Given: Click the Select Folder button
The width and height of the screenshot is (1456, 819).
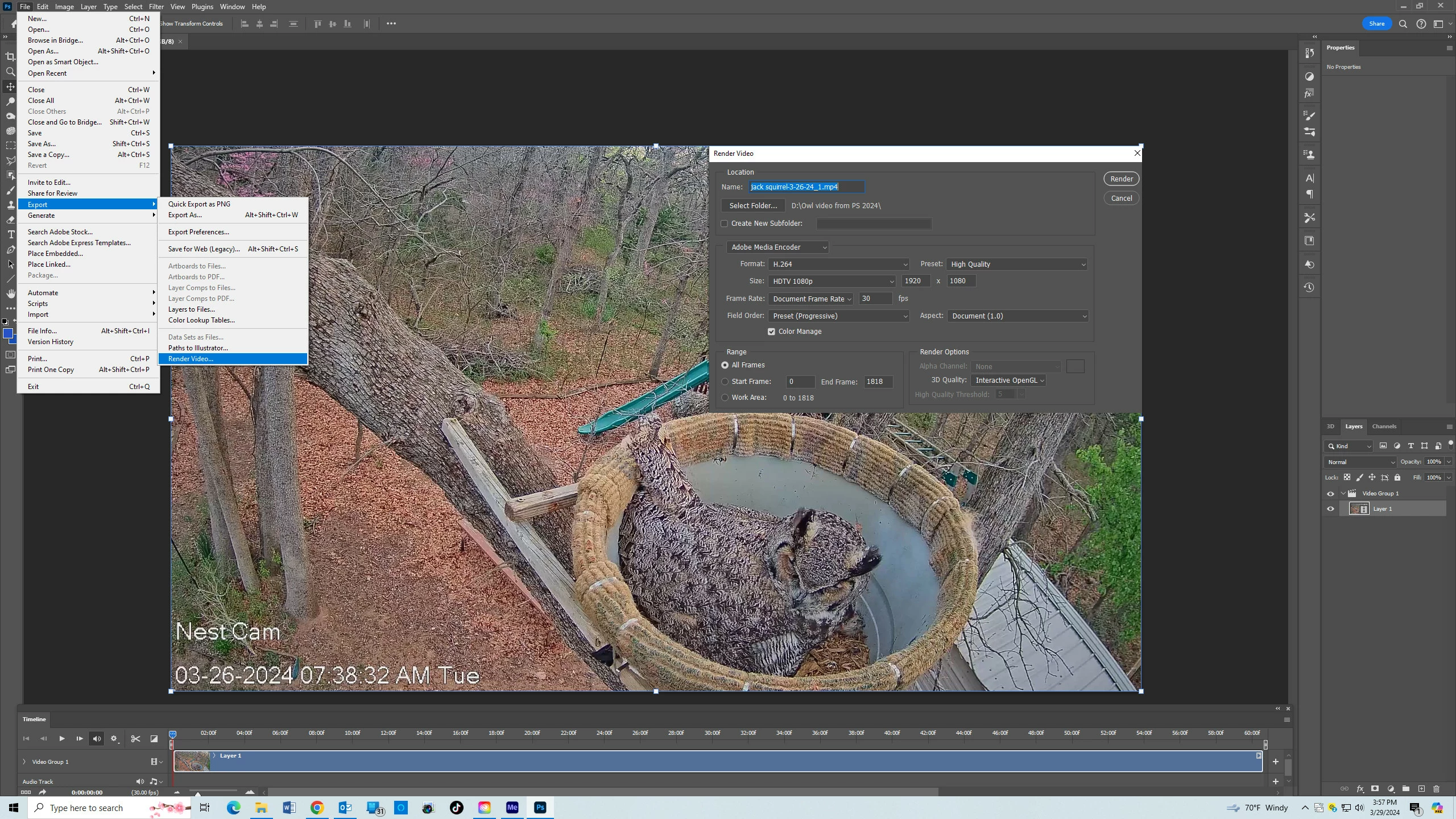Looking at the screenshot, I should pyautogui.click(x=752, y=205).
